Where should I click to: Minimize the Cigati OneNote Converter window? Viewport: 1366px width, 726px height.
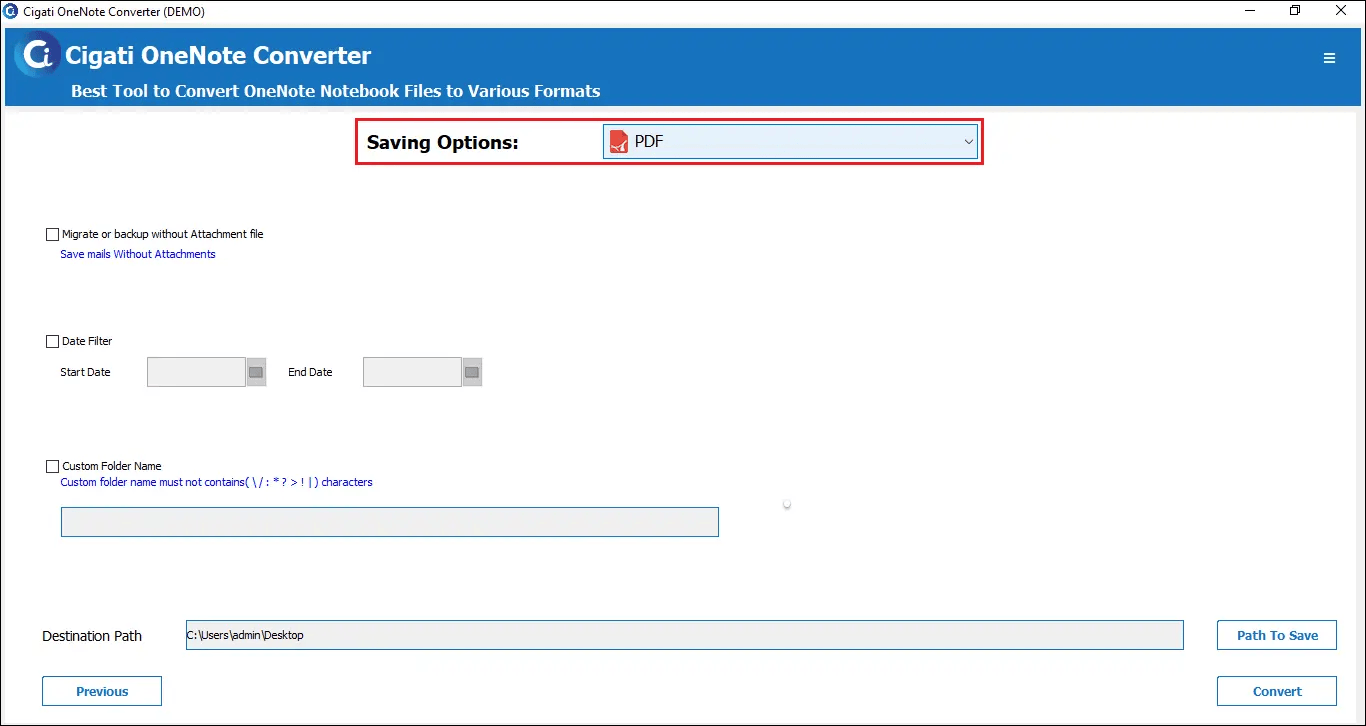tap(1249, 10)
